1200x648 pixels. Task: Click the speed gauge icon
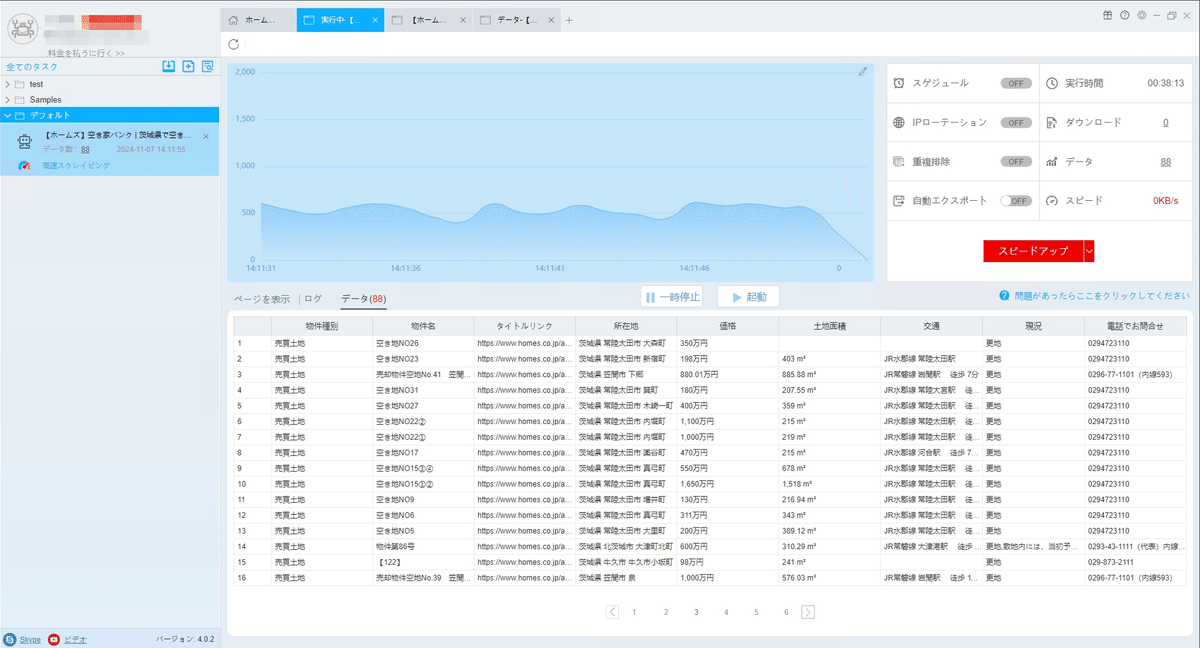[x=1052, y=200]
